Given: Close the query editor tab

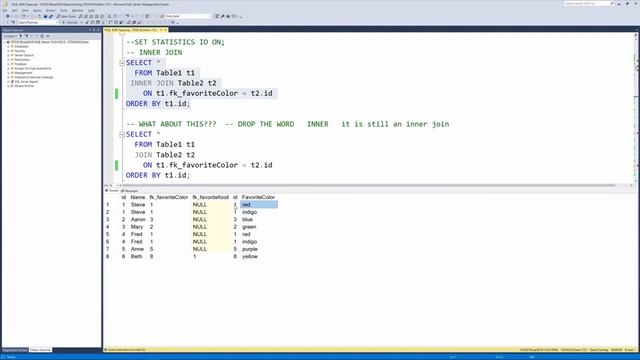Looking at the screenshot, I should click(x=165, y=30).
